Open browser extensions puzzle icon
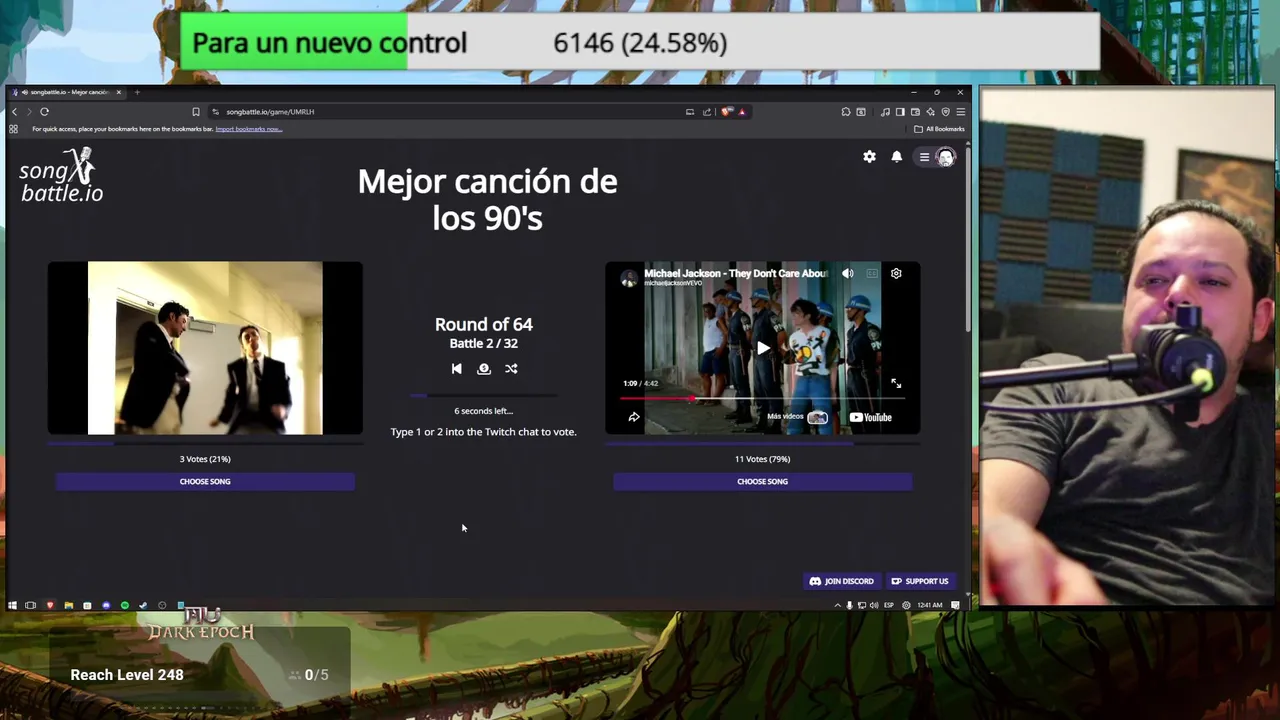 click(x=845, y=112)
